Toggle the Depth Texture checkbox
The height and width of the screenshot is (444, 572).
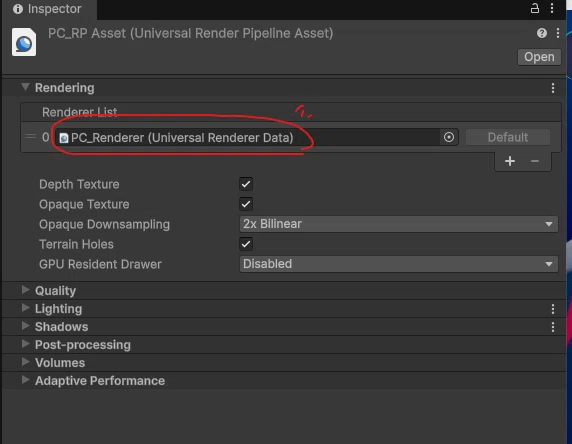(x=246, y=184)
